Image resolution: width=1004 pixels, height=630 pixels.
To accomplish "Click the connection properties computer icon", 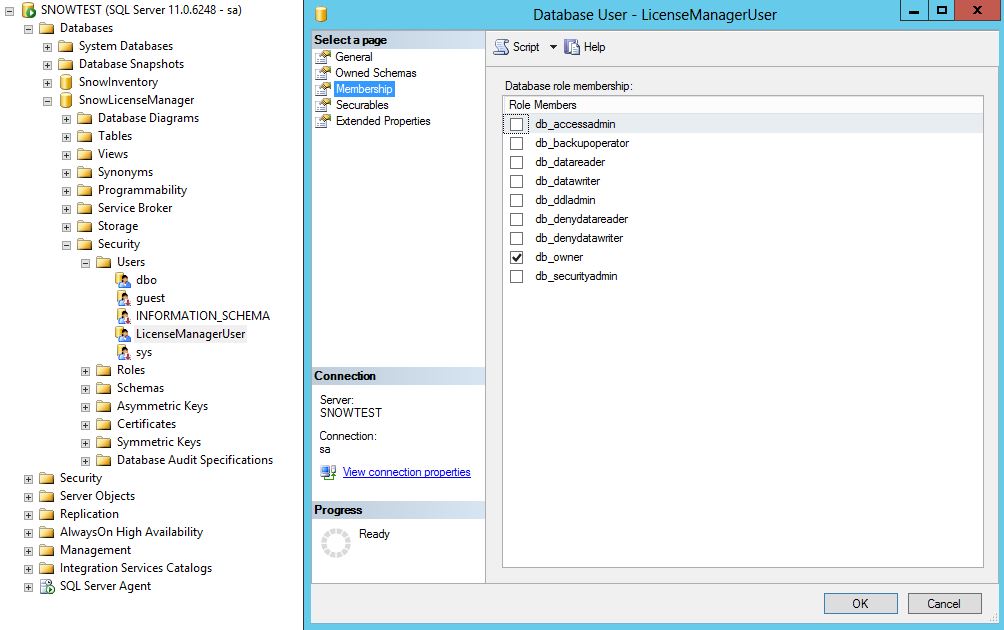I will [x=328, y=472].
